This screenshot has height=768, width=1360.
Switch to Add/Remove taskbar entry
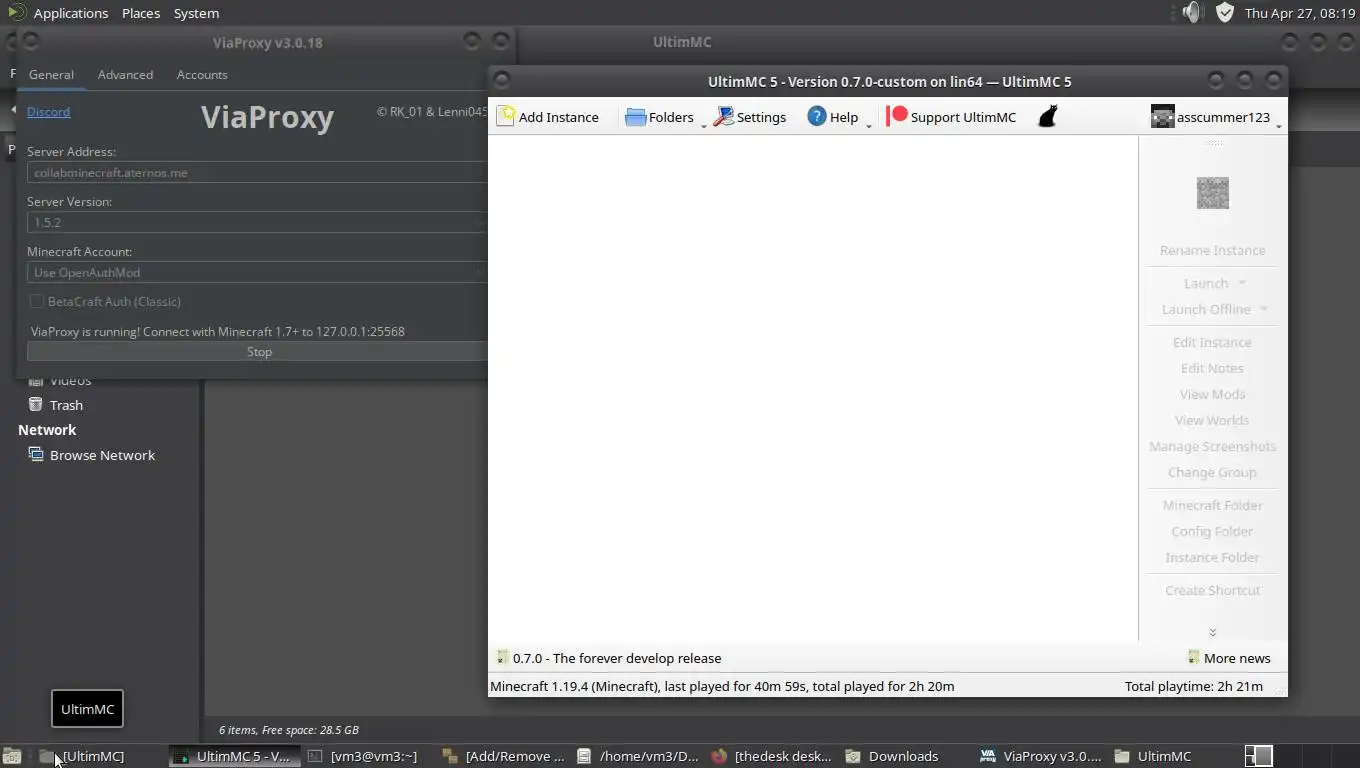point(504,756)
